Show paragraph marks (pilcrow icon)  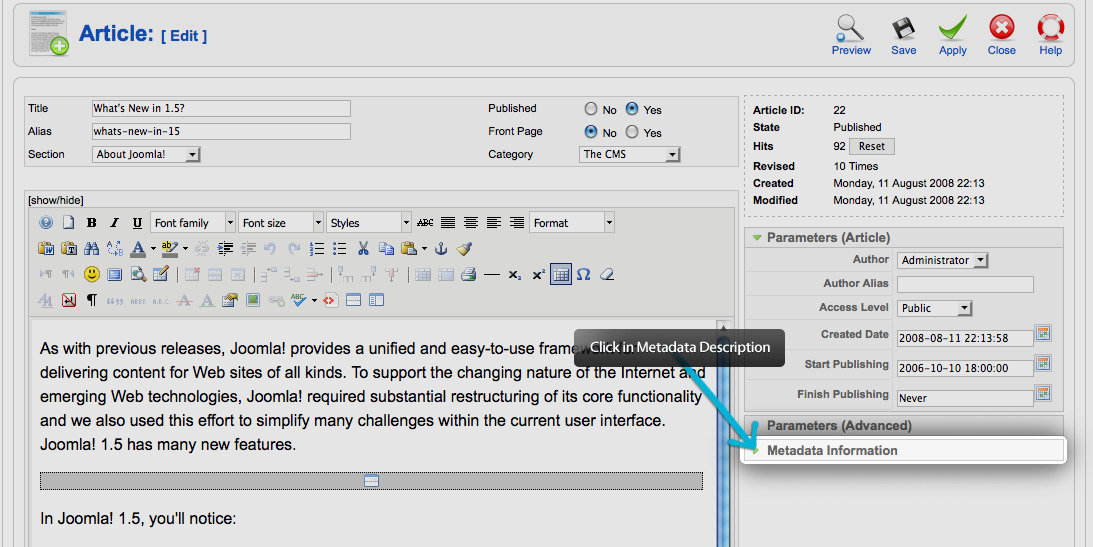click(x=91, y=300)
